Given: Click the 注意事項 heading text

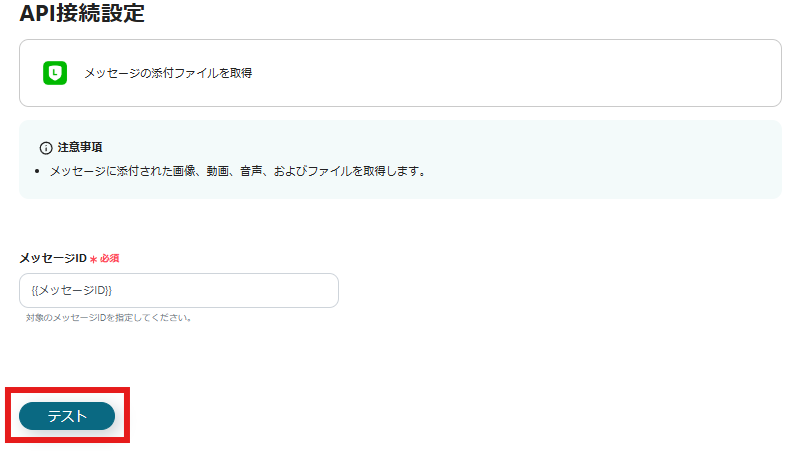Looking at the screenshot, I should 80,147.
